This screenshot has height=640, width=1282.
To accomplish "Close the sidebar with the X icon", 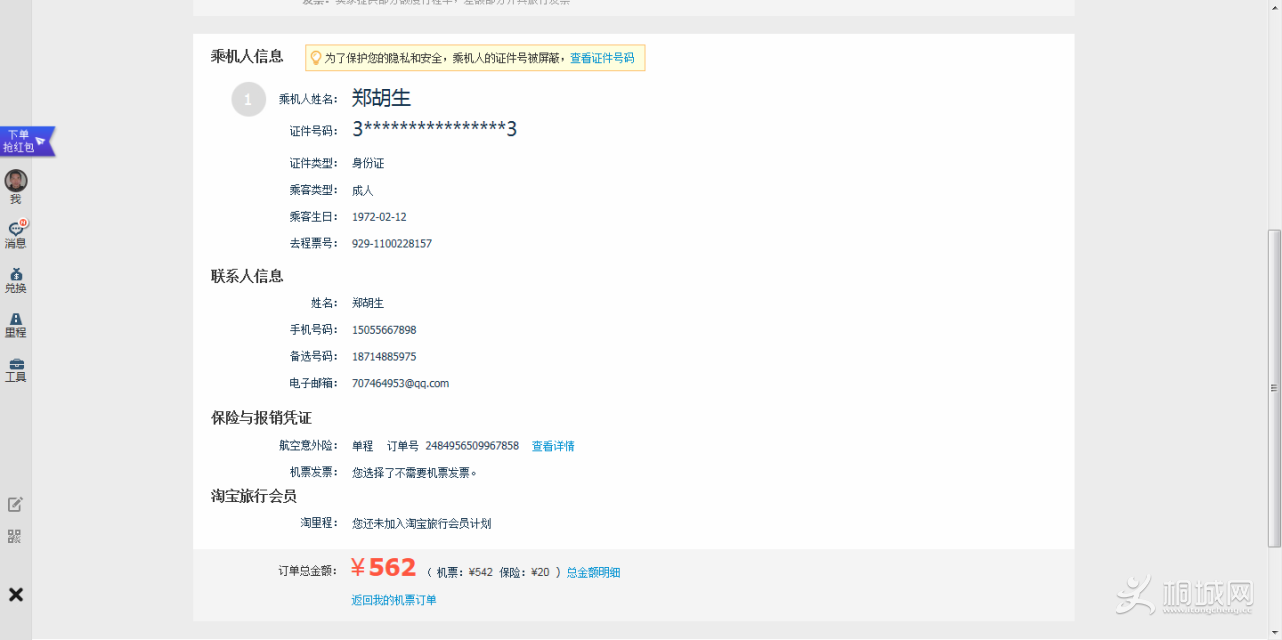I will point(16,595).
